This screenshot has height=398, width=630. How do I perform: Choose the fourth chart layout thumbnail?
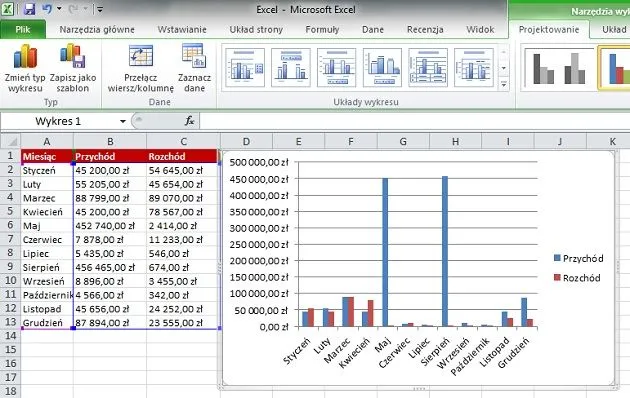pos(382,67)
